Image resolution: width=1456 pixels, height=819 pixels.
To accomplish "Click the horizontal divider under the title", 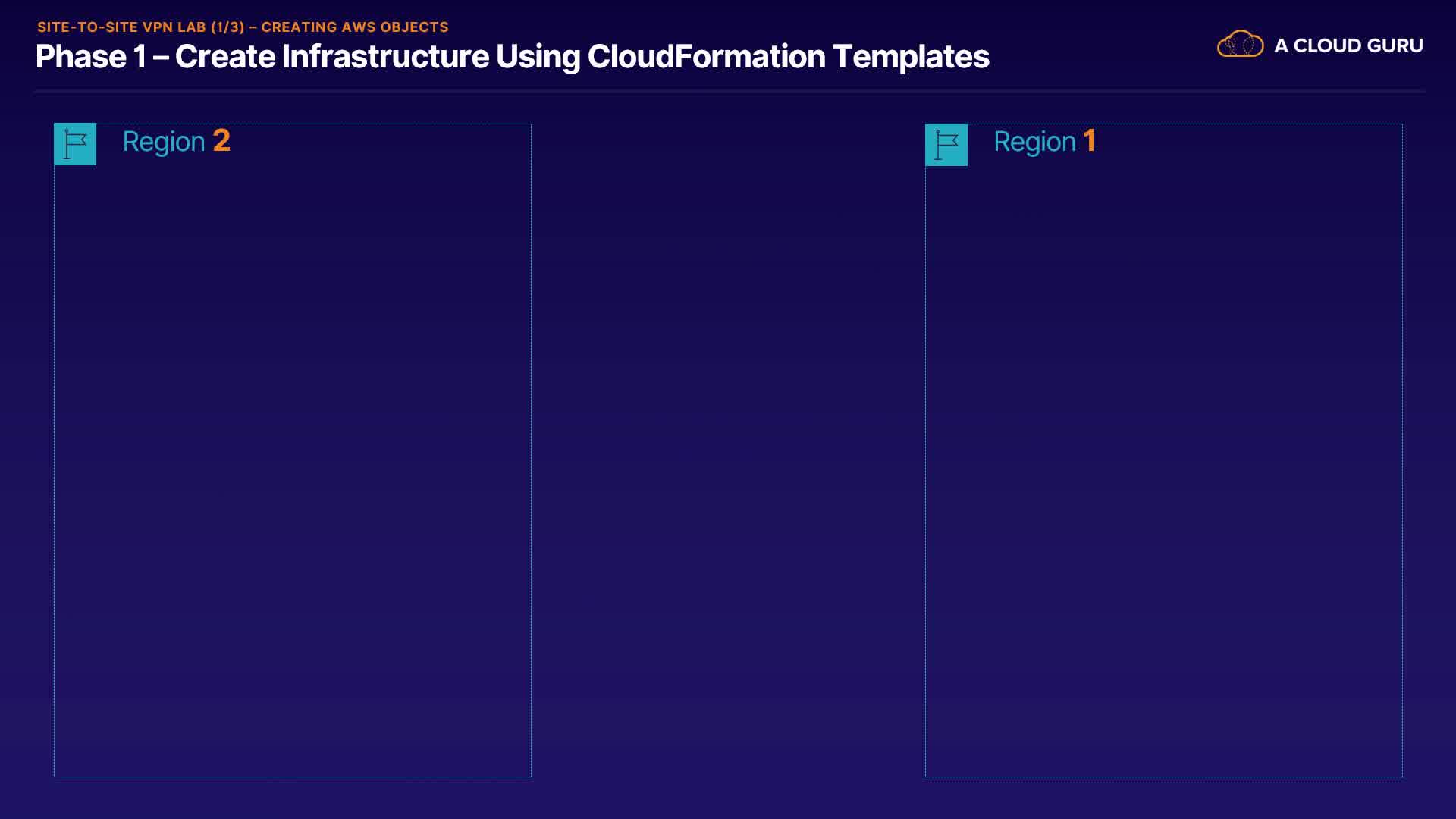I will (x=728, y=91).
